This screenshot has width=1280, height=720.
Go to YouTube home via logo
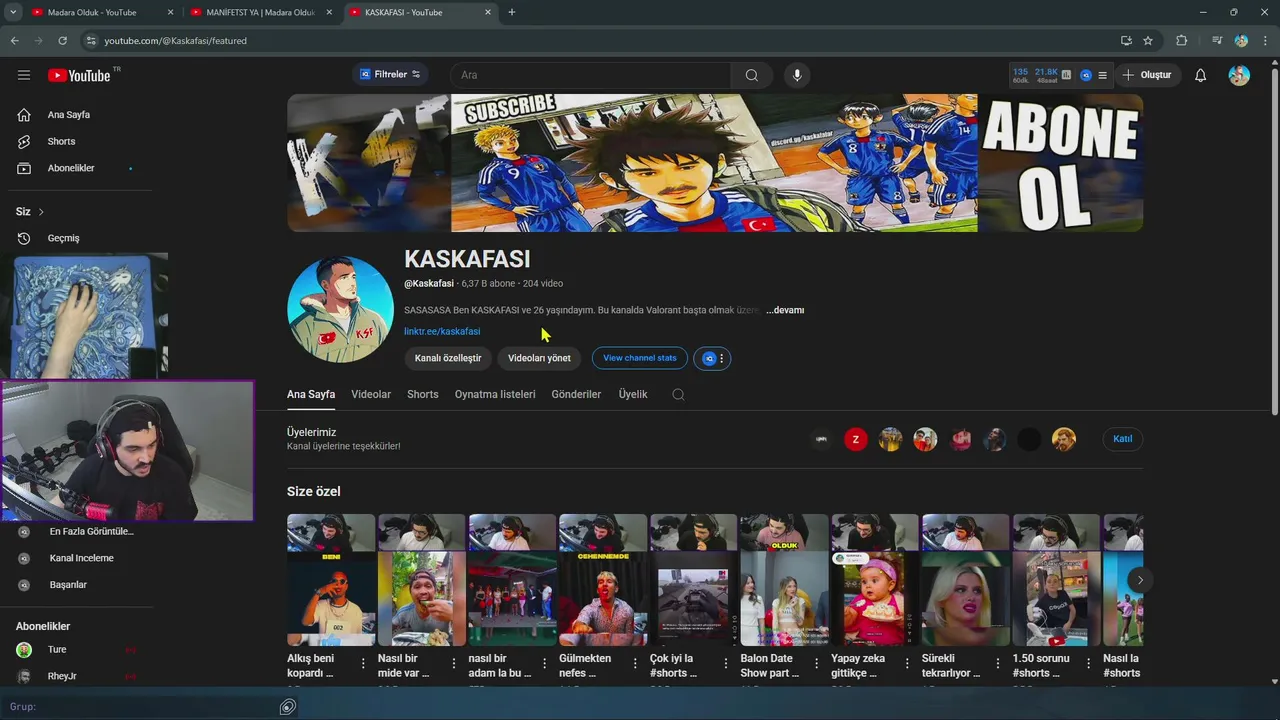click(x=79, y=75)
